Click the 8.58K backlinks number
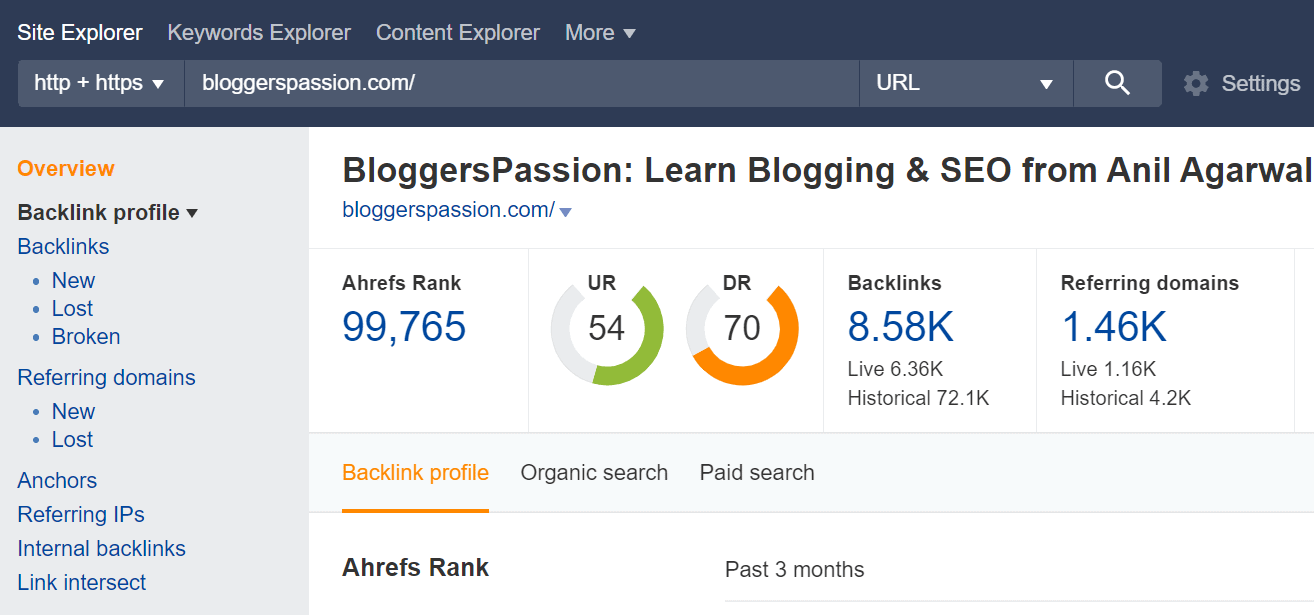Image resolution: width=1314 pixels, height=615 pixels. click(900, 327)
